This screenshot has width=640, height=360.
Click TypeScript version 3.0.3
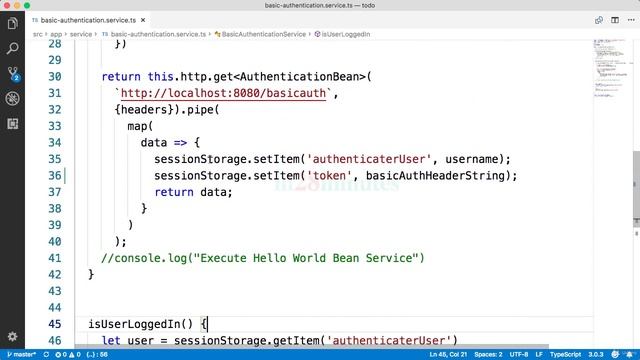596,354
